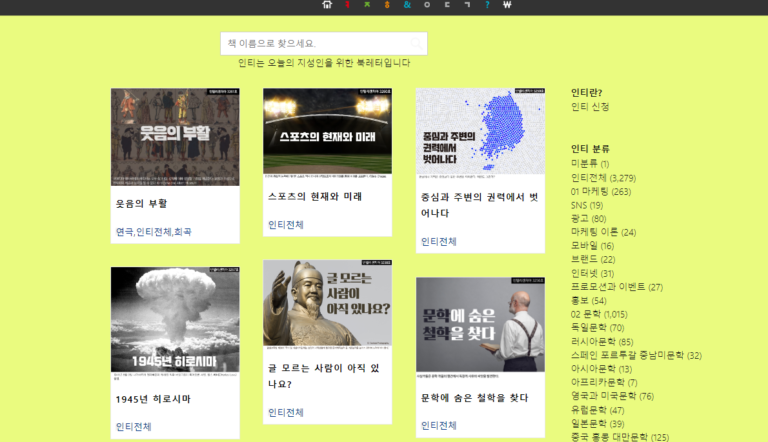The height and width of the screenshot is (442, 768).
Task: Select the 유럽문학 (47) category
Action: (x=597, y=410)
